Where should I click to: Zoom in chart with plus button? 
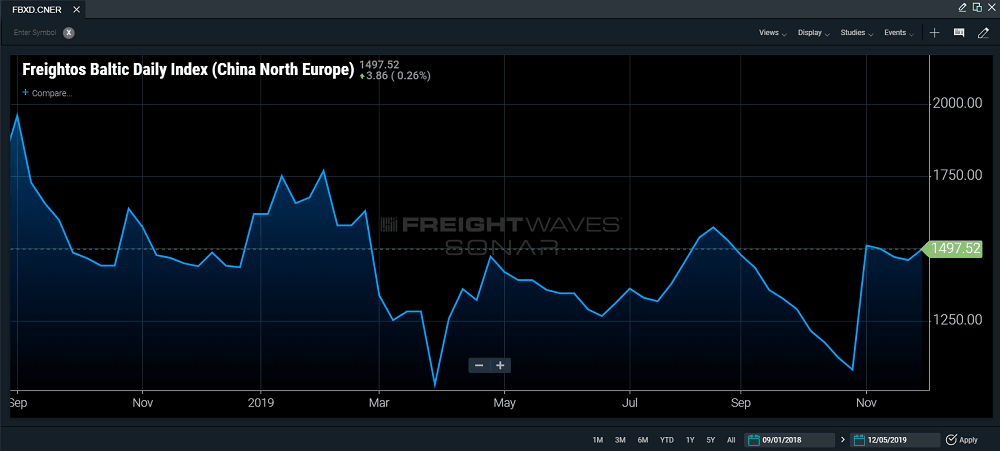click(x=501, y=366)
